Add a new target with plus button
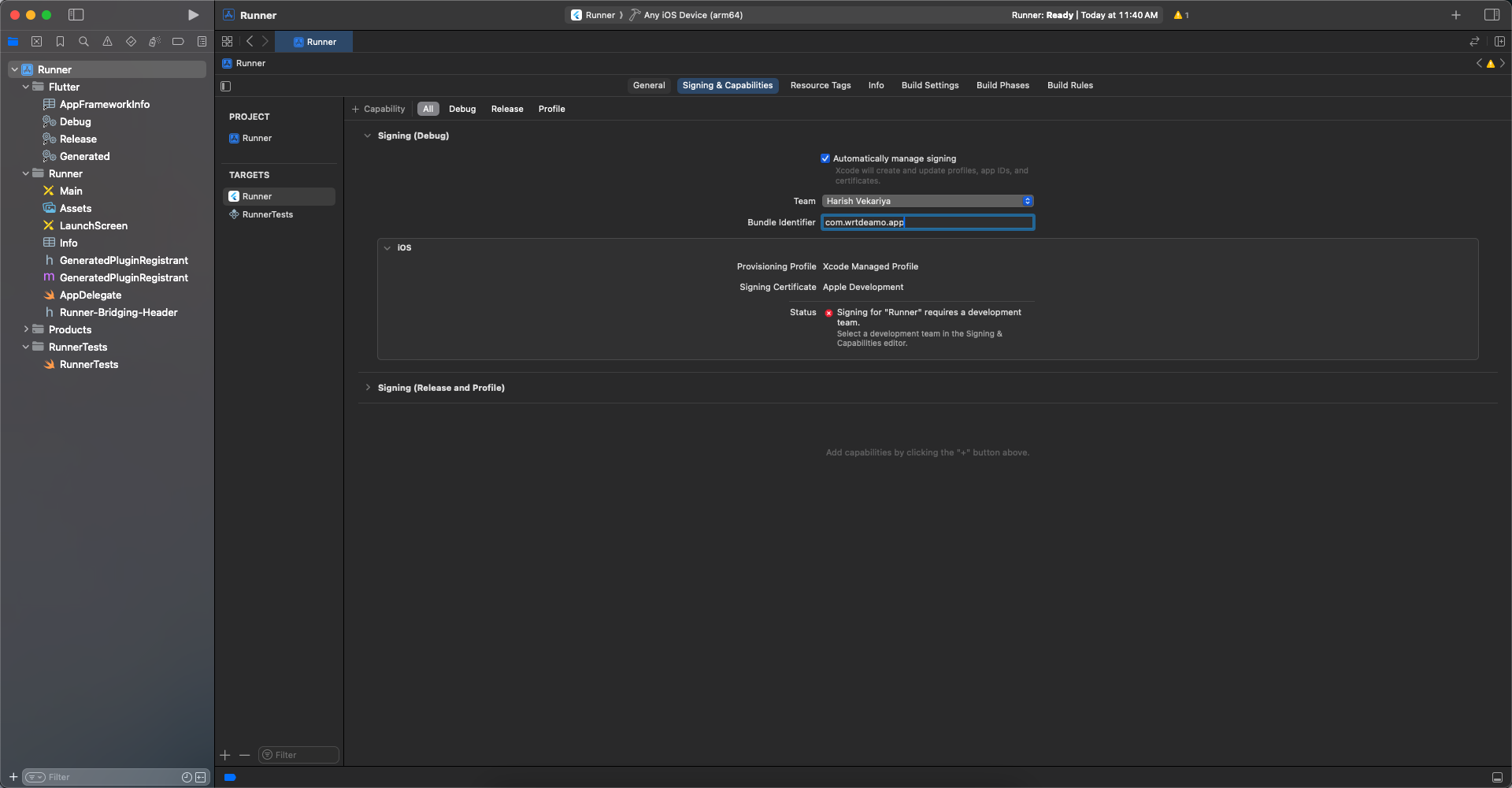Image resolution: width=1512 pixels, height=788 pixels. (225, 755)
